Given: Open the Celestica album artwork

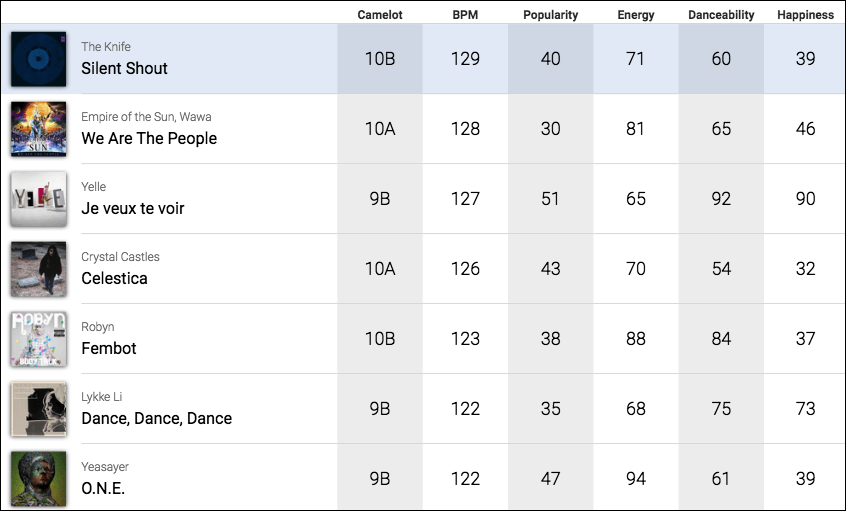Looking at the screenshot, I should click(39, 269).
